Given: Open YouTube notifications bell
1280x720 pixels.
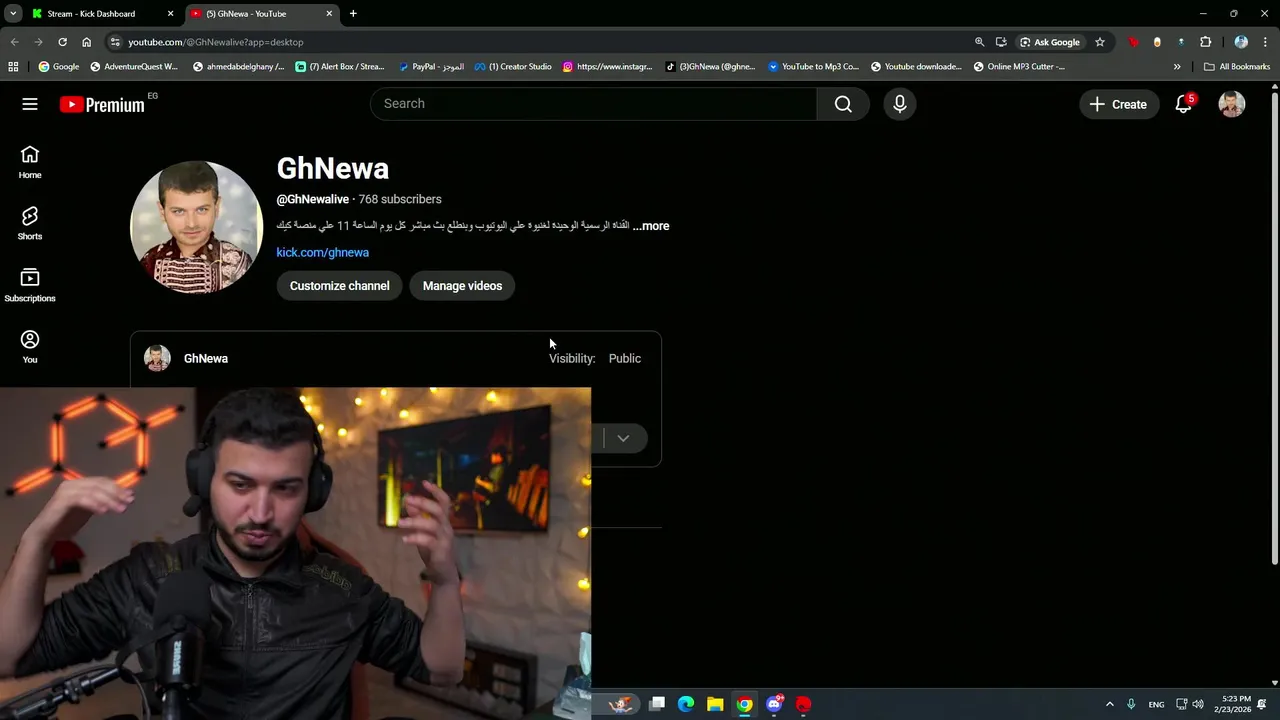Looking at the screenshot, I should tap(1184, 104).
